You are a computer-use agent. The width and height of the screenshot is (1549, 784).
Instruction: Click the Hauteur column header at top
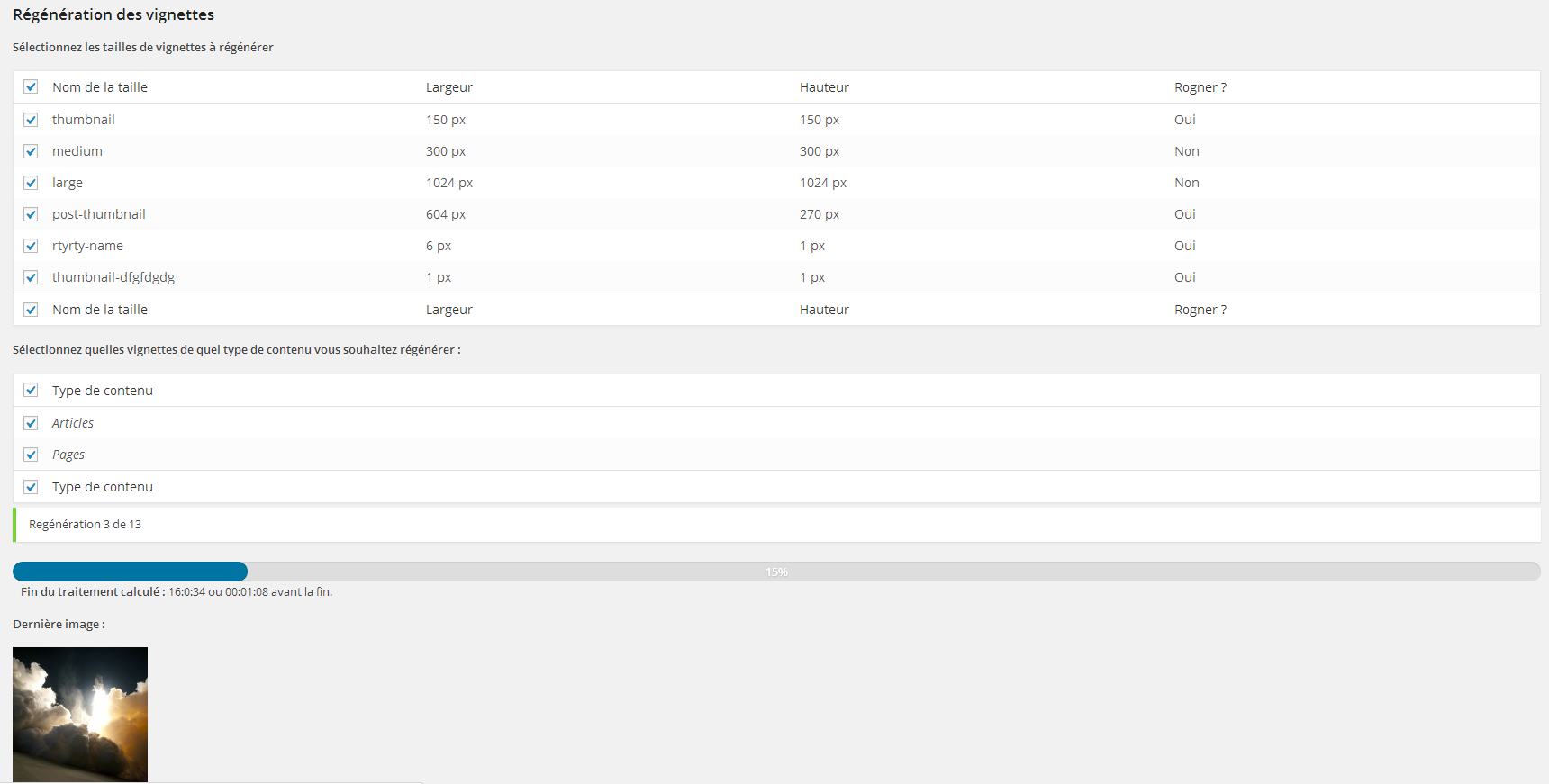(824, 87)
